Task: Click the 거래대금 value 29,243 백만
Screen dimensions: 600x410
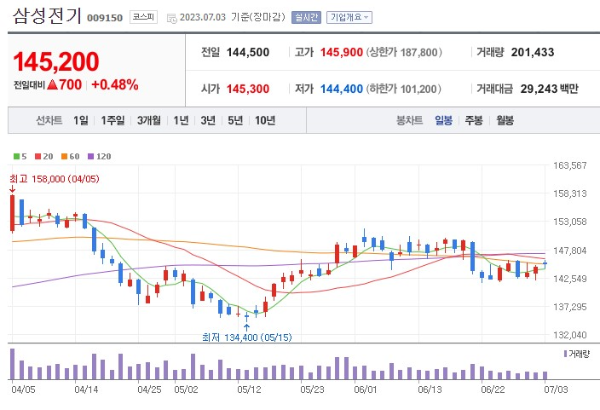Action: pos(549,89)
